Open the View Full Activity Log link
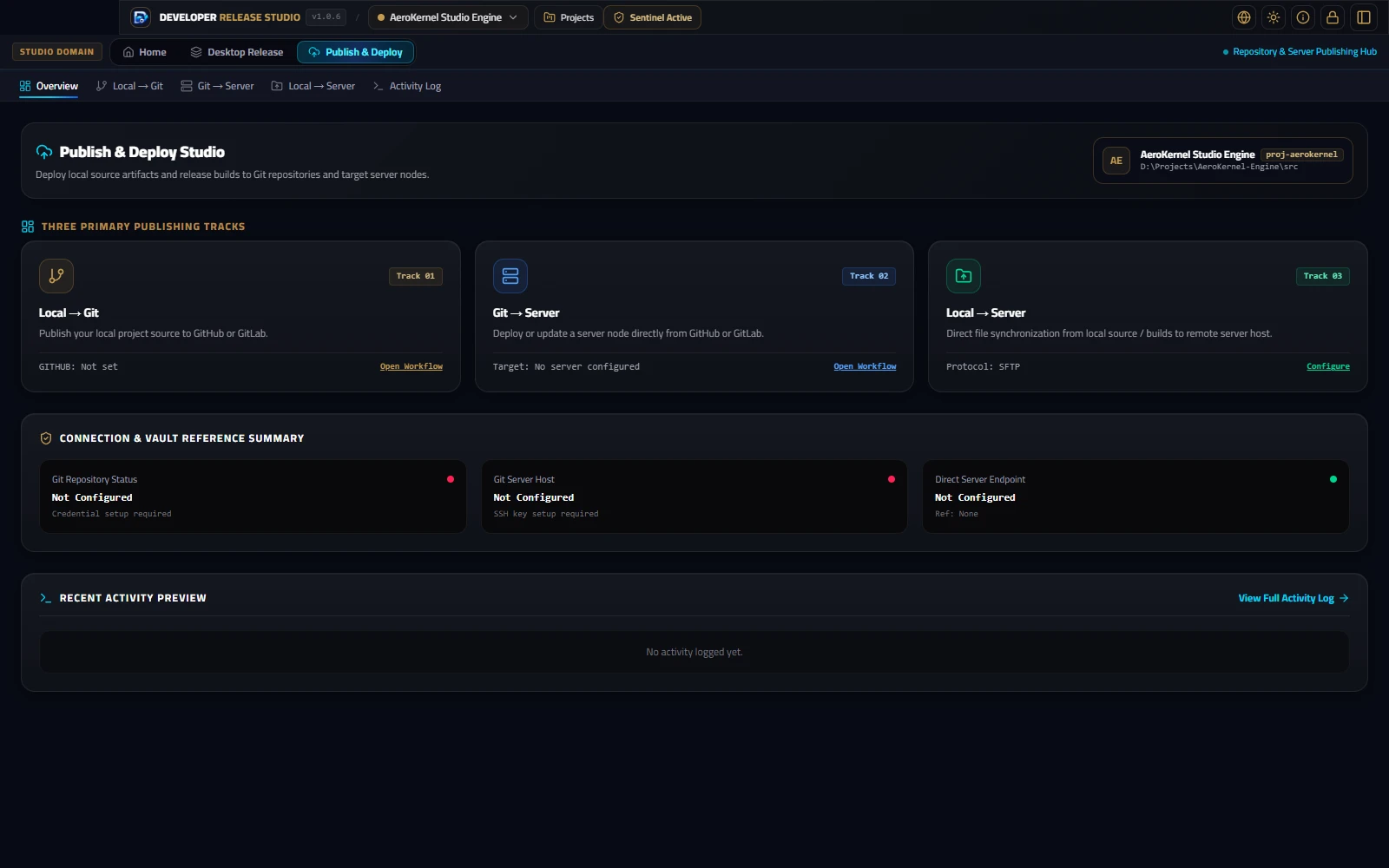1389x868 pixels. 1294,598
